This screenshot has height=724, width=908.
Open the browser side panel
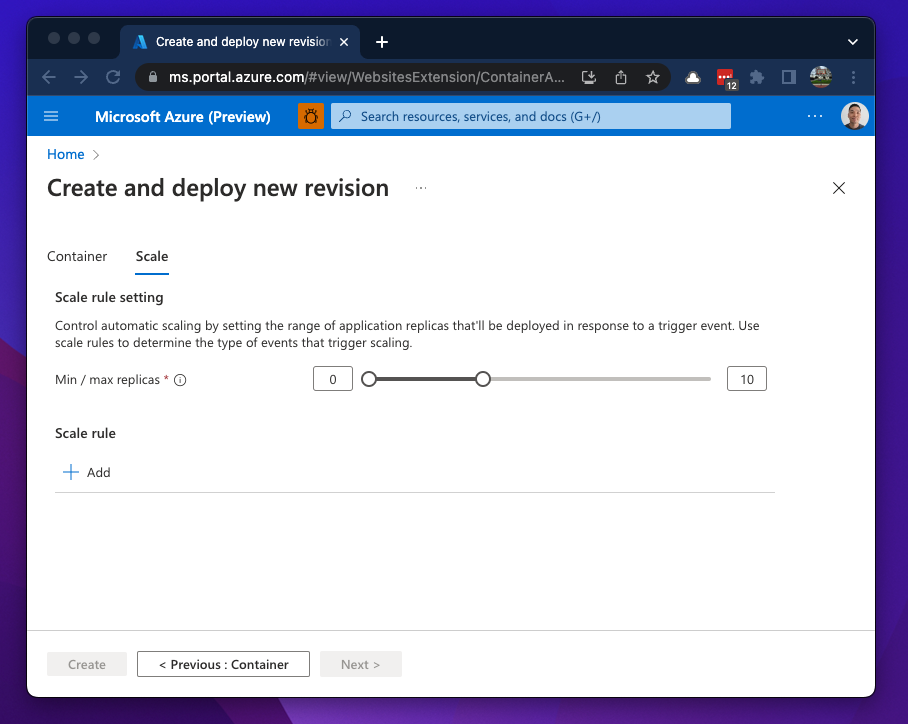788,77
